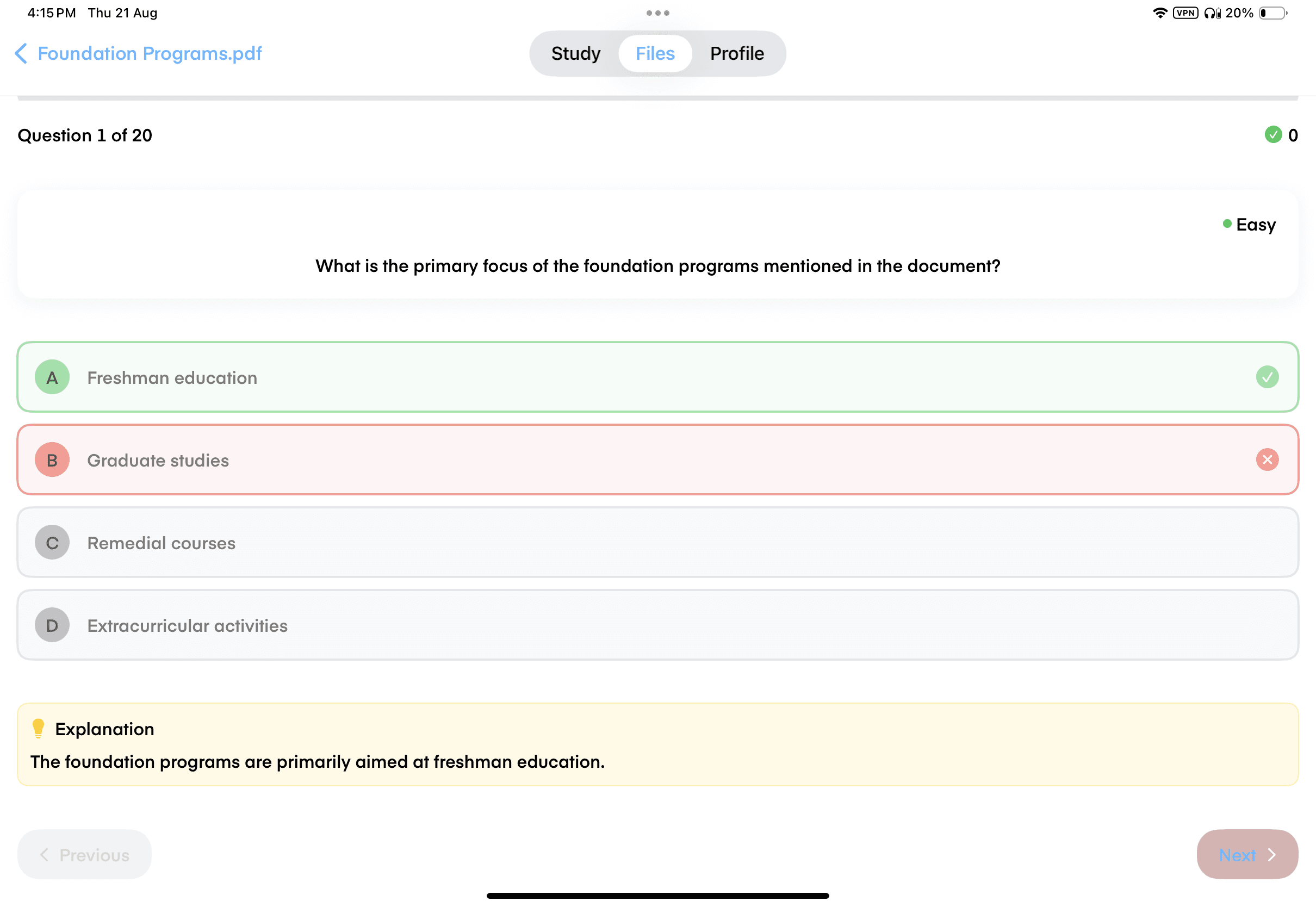Click the Question 1 of 20 label

click(85, 135)
